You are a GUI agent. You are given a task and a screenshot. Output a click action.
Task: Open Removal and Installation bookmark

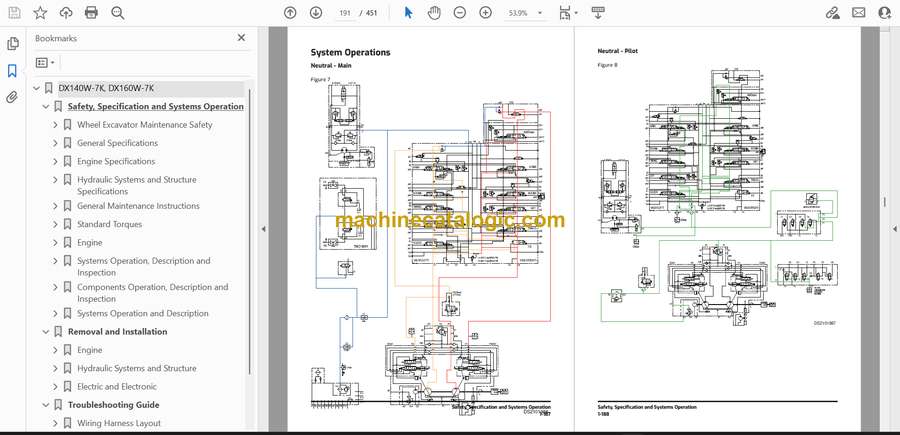[117, 332]
